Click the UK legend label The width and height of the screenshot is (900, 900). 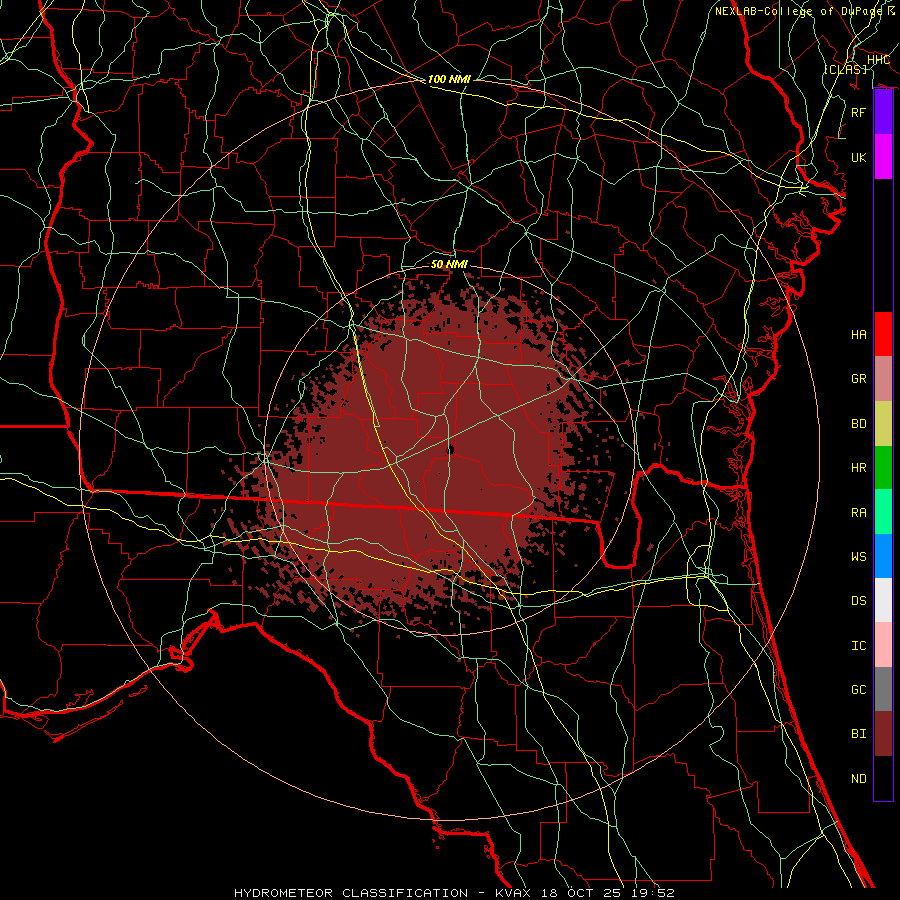tap(858, 157)
